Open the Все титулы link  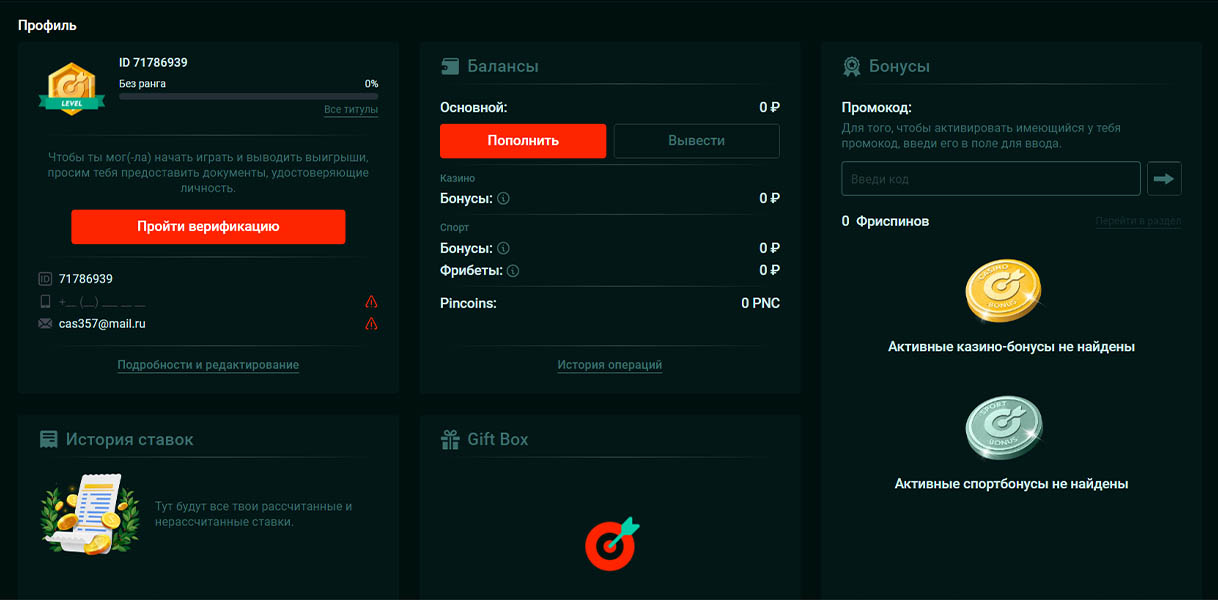pyautogui.click(x=351, y=109)
